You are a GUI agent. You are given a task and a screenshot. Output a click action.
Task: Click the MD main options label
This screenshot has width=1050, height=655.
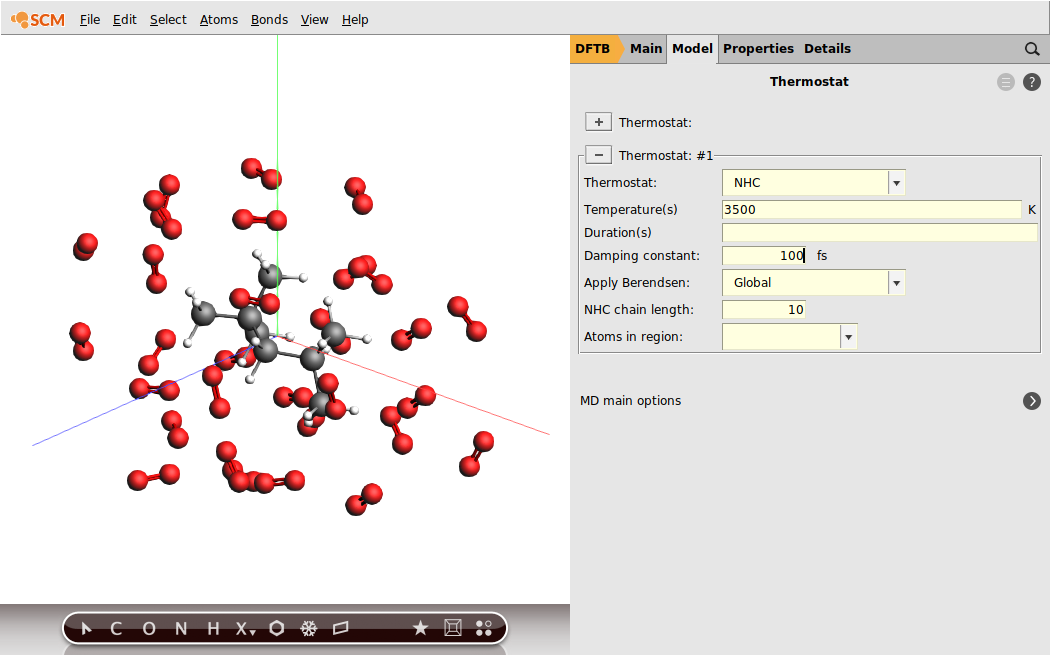click(x=630, y=401)
